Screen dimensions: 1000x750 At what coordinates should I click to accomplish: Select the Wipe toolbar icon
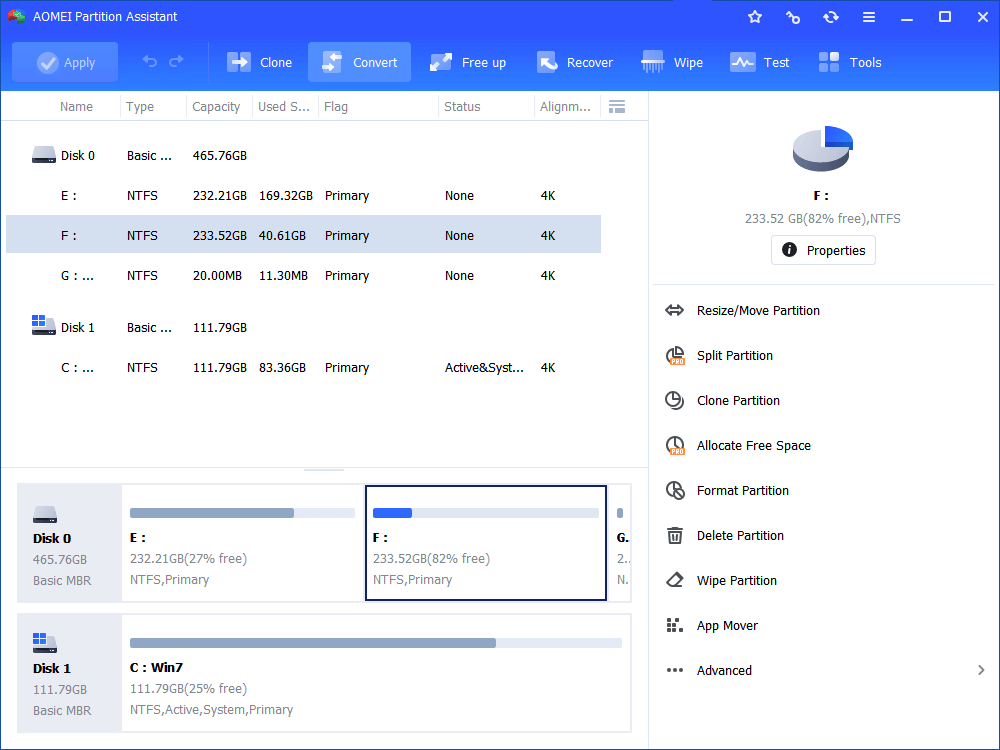(x=654, y=62)
